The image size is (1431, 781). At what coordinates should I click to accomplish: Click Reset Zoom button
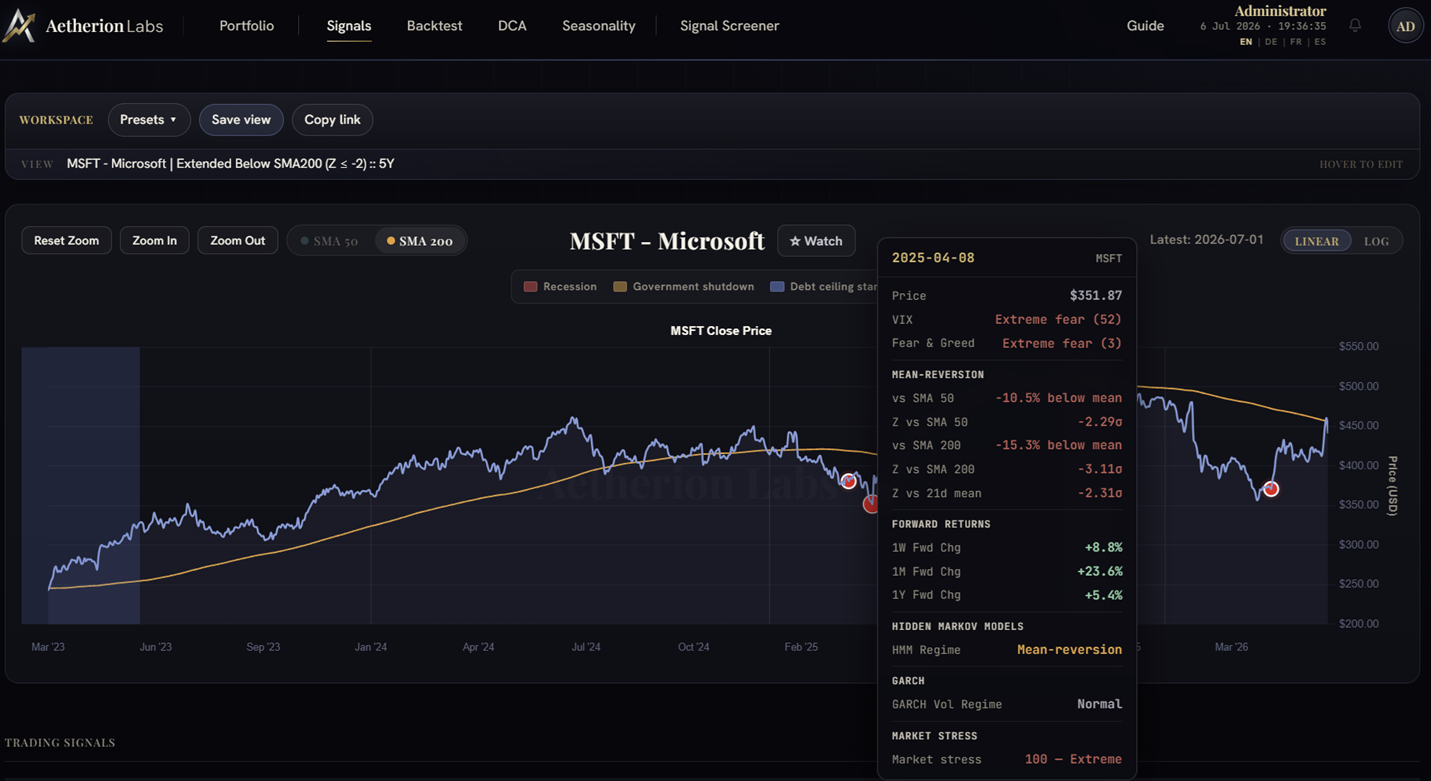point(66,241)
